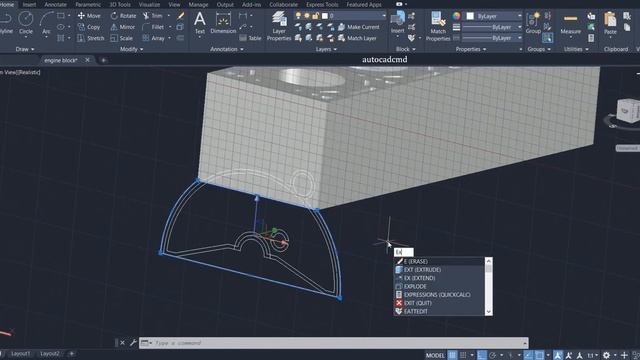Close the command line with X
The height and width of the screenshot is (360, 640).
[122, 343]
